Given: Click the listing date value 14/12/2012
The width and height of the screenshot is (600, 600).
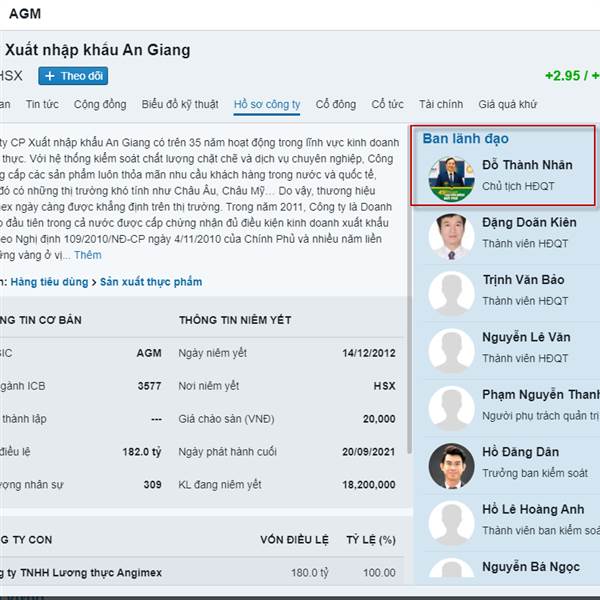Looking at the screenshot, I should (x=369, y=353).
